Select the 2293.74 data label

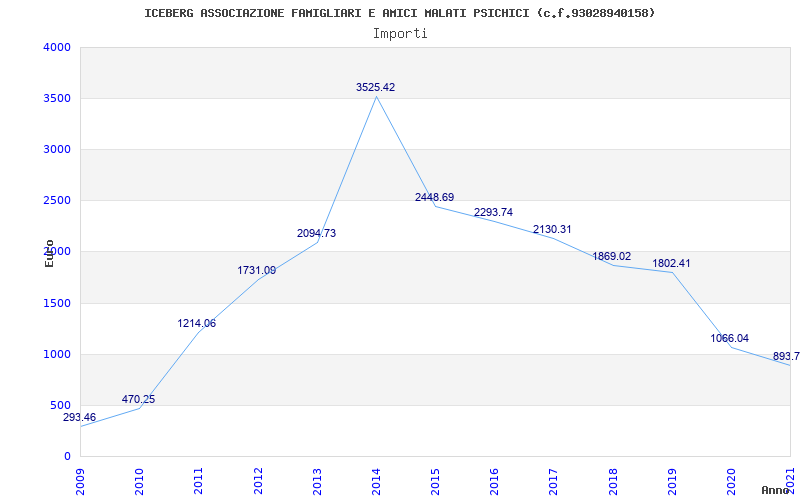[x=493, y=212]
